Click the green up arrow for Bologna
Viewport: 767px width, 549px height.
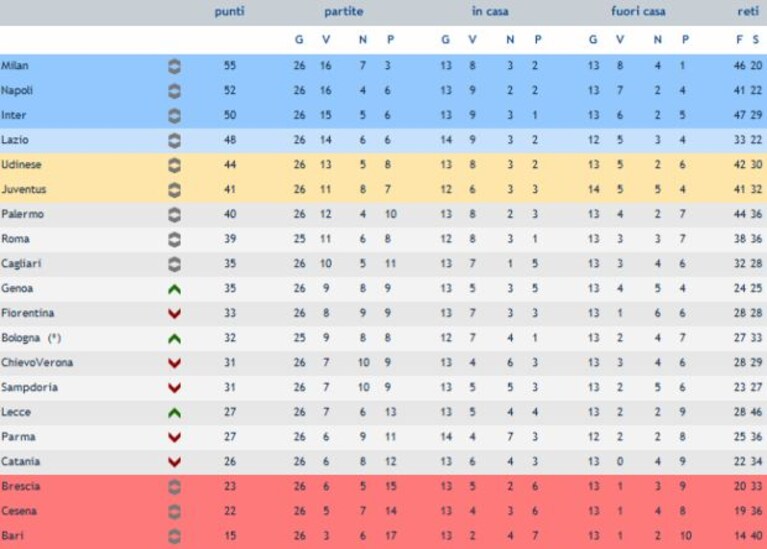tap(175, 339)
